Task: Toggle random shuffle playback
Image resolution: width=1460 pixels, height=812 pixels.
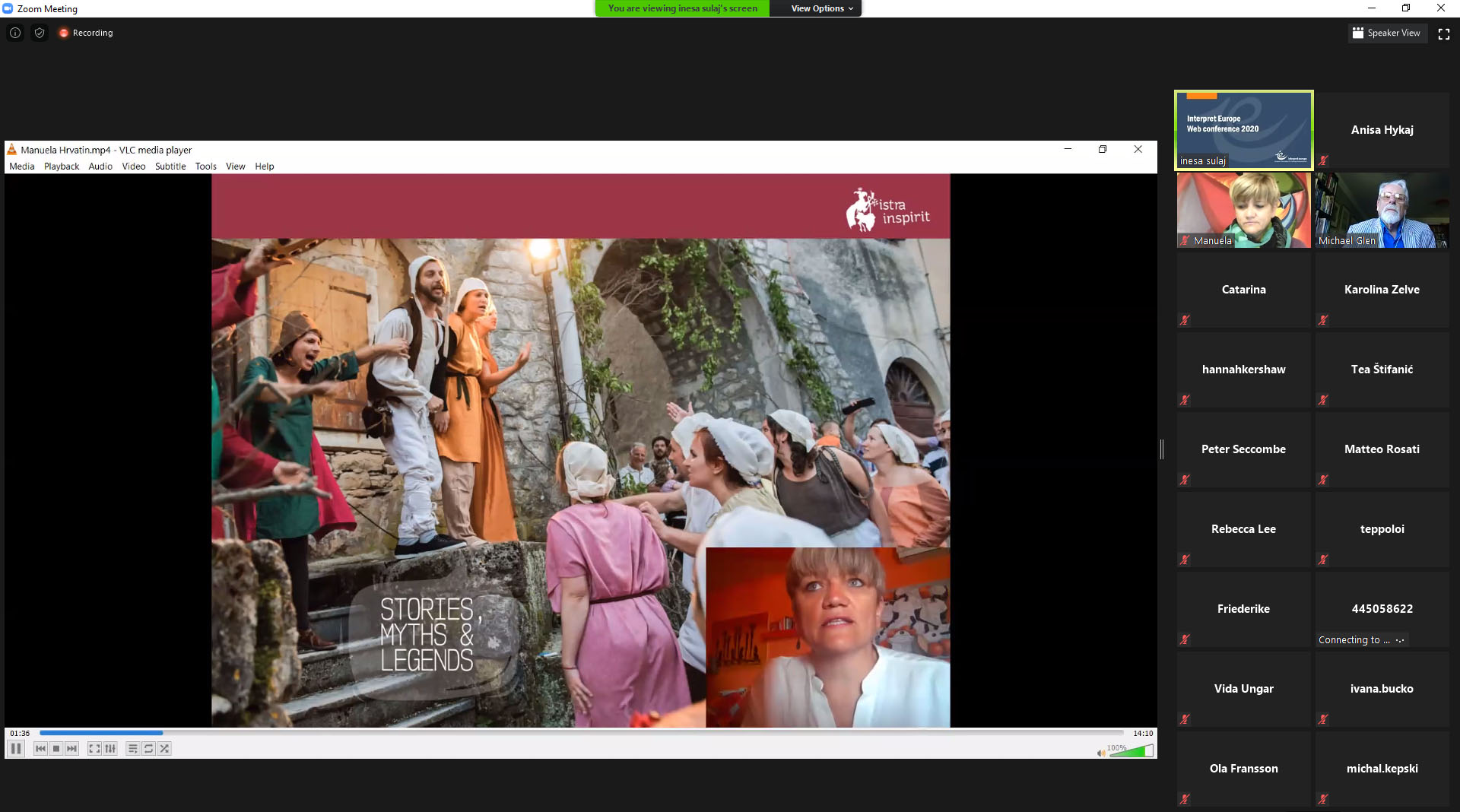Action: point(164,749)
